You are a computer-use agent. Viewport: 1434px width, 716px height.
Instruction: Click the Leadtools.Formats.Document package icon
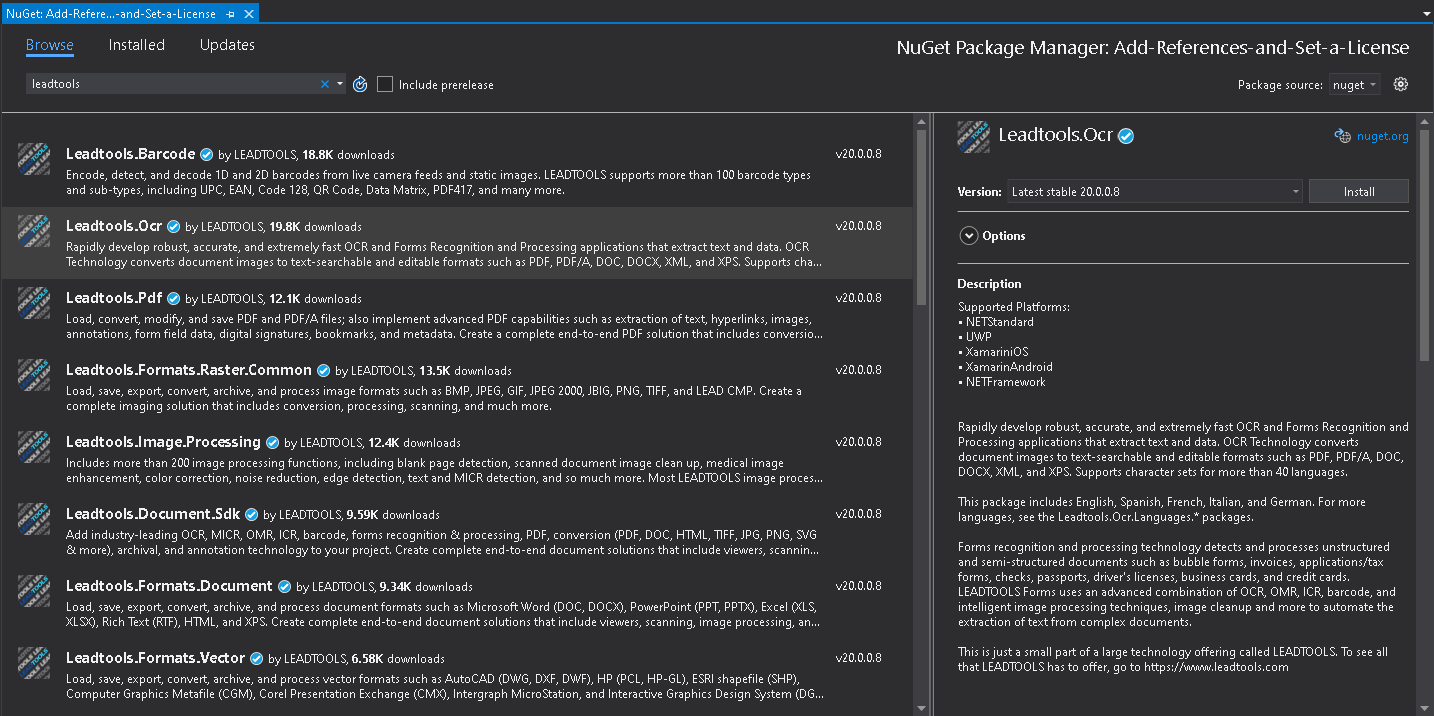click(x=34, y=591)
